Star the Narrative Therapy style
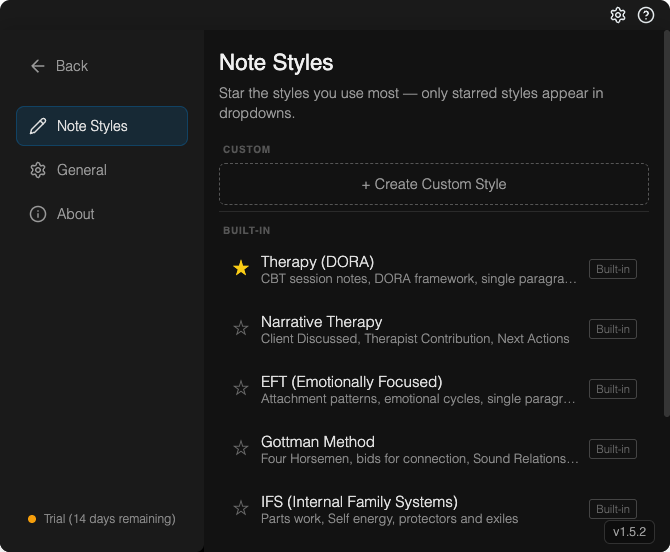The image size is (670, 552). pyautogui.click(x=240, y=328)
